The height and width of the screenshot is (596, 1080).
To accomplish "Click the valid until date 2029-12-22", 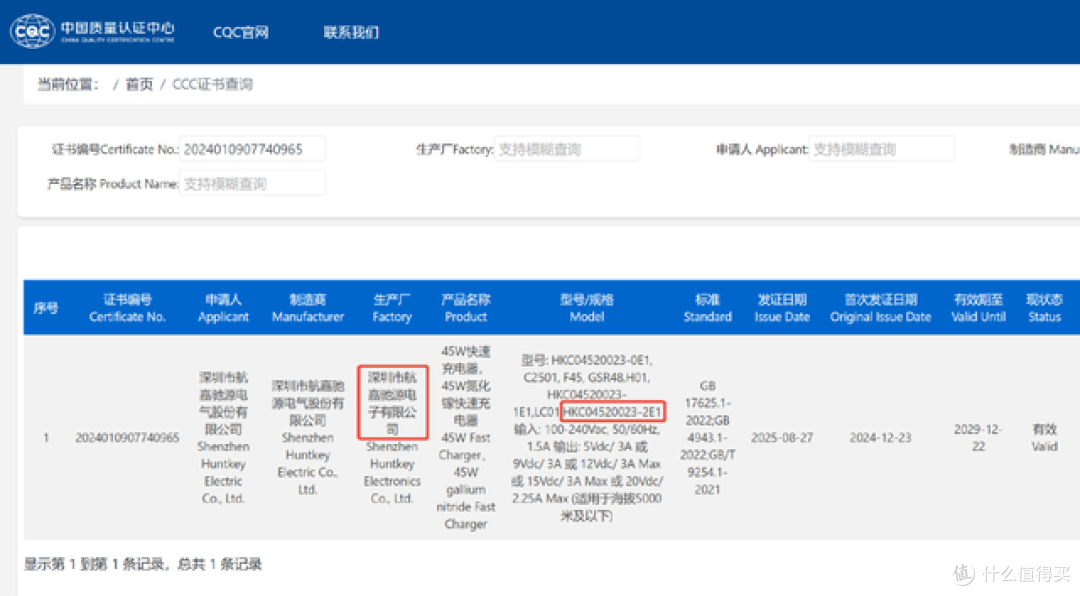I will (978, 438).
